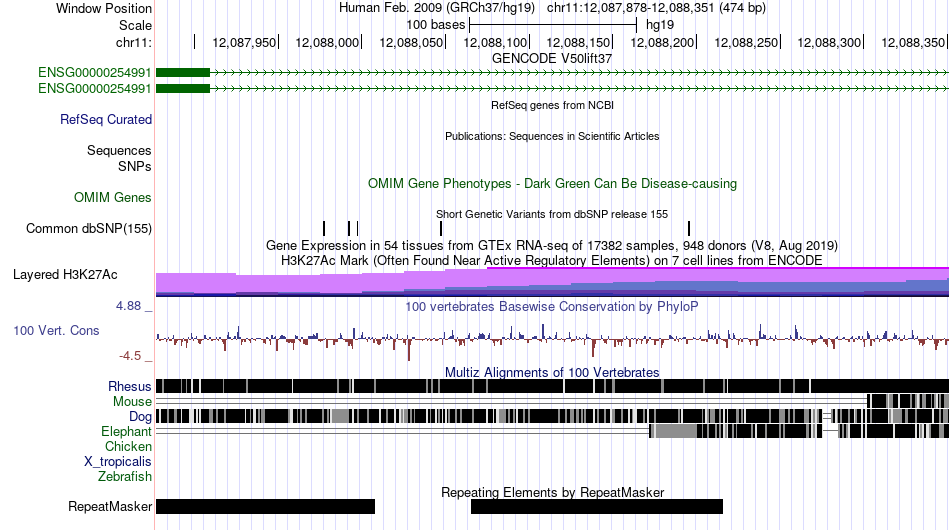Click the Mouse alignment block at right end
This screenshot has width=950, height=530.
(908, 401)
